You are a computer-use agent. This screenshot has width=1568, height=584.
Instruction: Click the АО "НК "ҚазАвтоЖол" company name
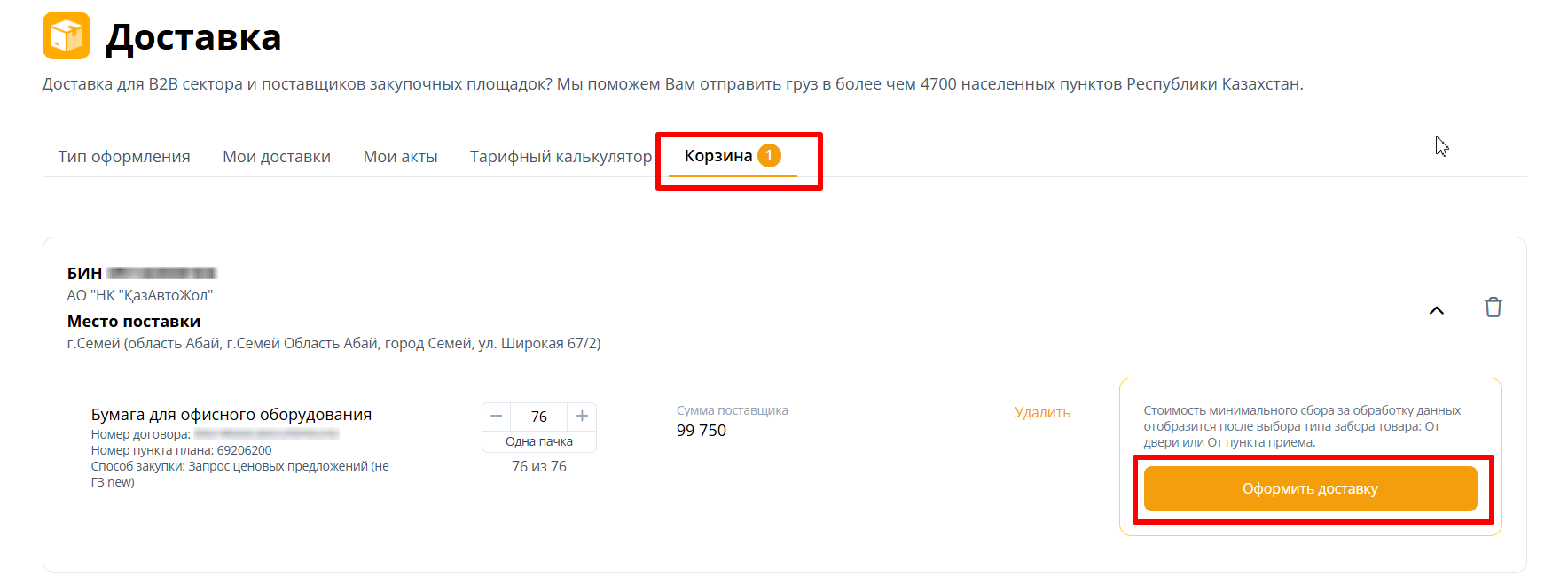point(140,295)
